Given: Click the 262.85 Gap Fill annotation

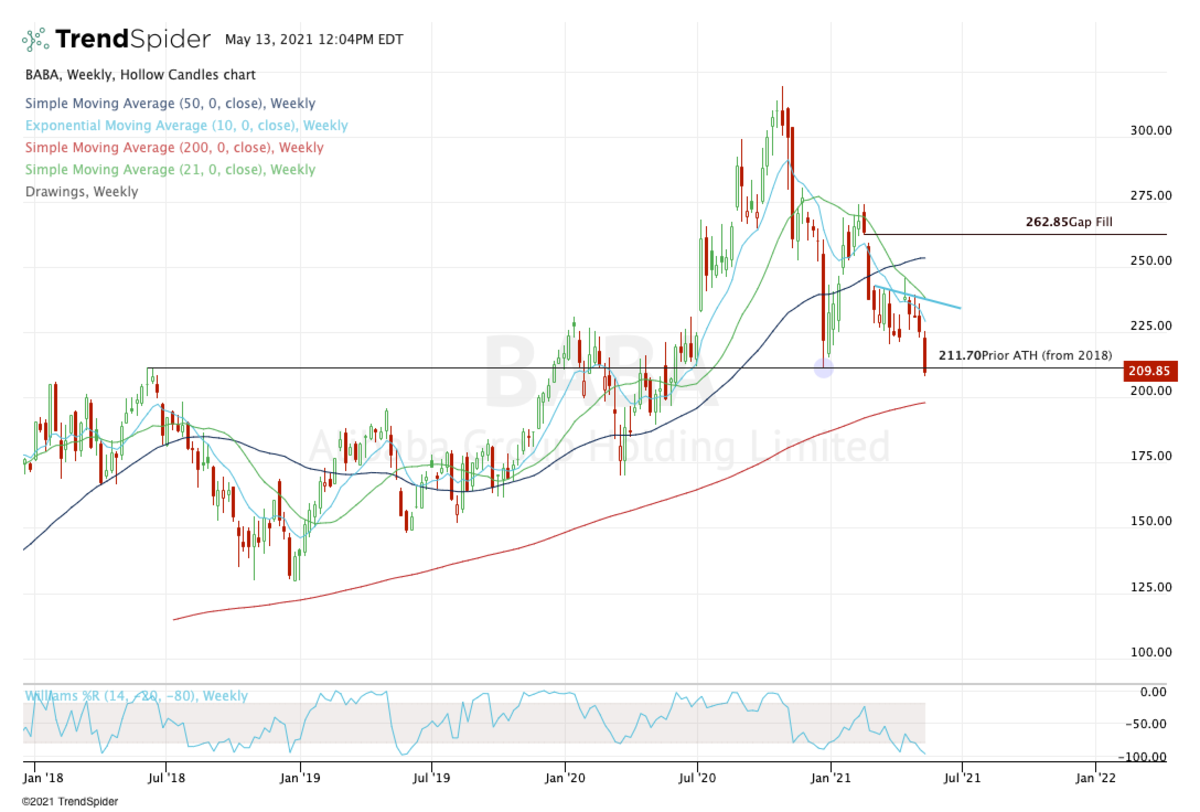Looking at the screenshot, I should pyautogui.click(x=1068, y=223).
